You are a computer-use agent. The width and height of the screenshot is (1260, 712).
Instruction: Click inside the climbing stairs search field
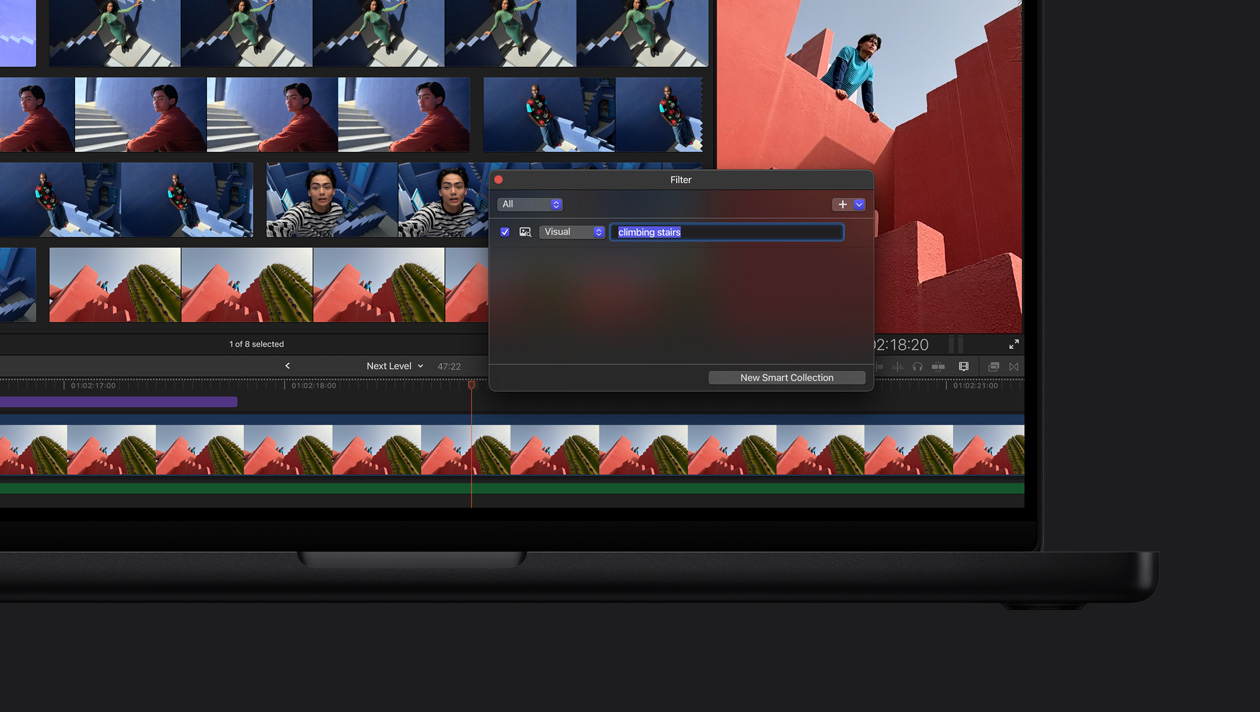pyautogui.click(x=726, y=231)
